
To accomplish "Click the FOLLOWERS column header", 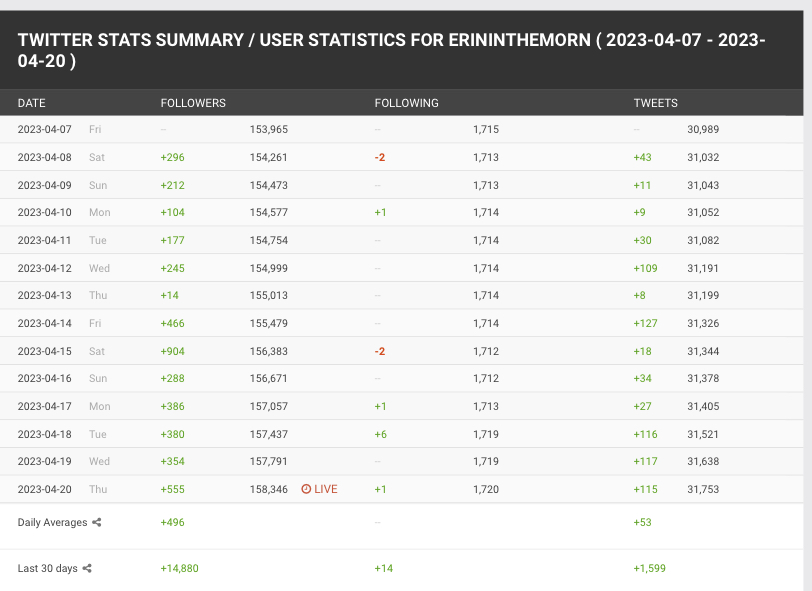I will click(x=193, y=103).
